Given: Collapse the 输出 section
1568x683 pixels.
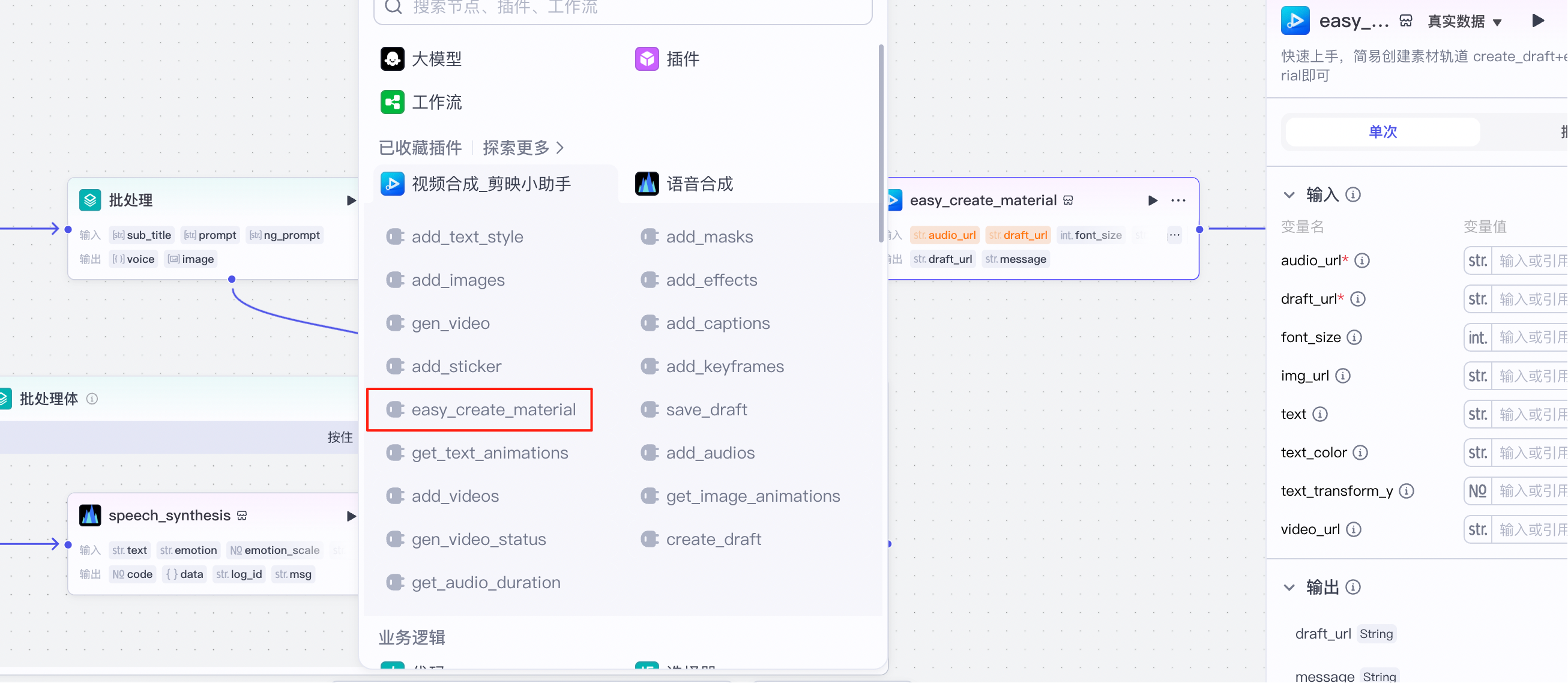Looking at the screenshot, I should [x=1289, y=587].
